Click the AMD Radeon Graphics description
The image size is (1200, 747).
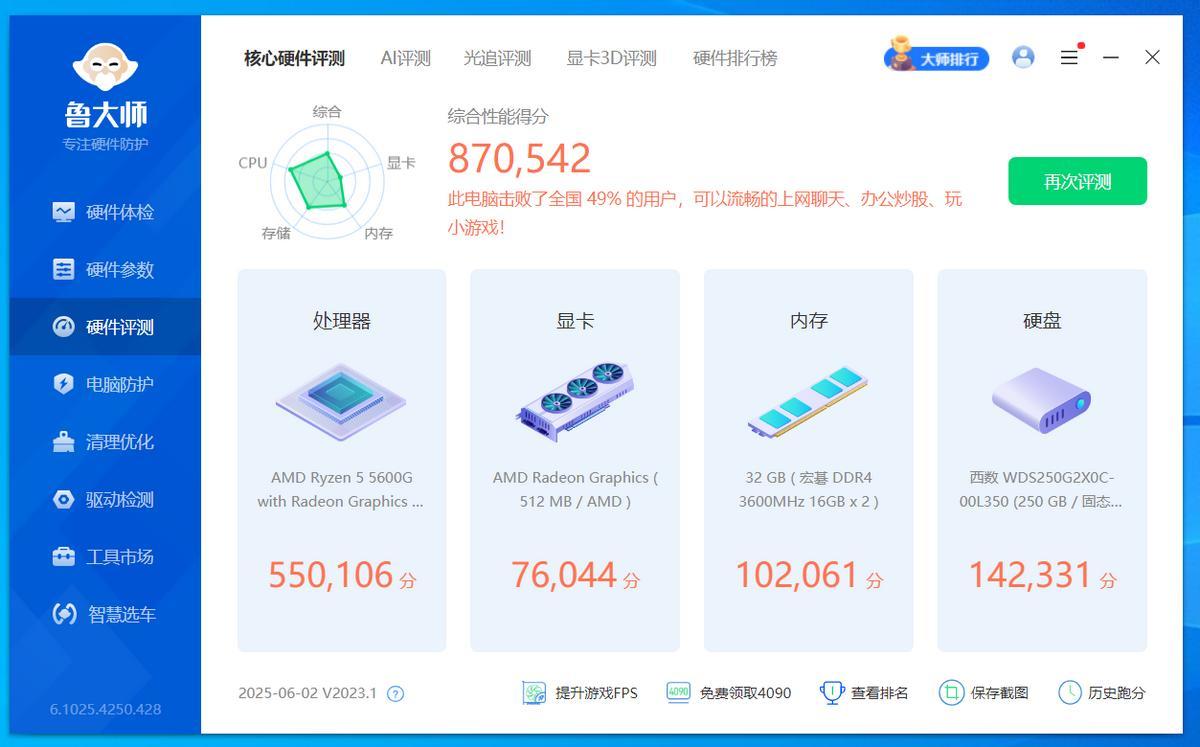pyautogui.click(x=575, y=489)
